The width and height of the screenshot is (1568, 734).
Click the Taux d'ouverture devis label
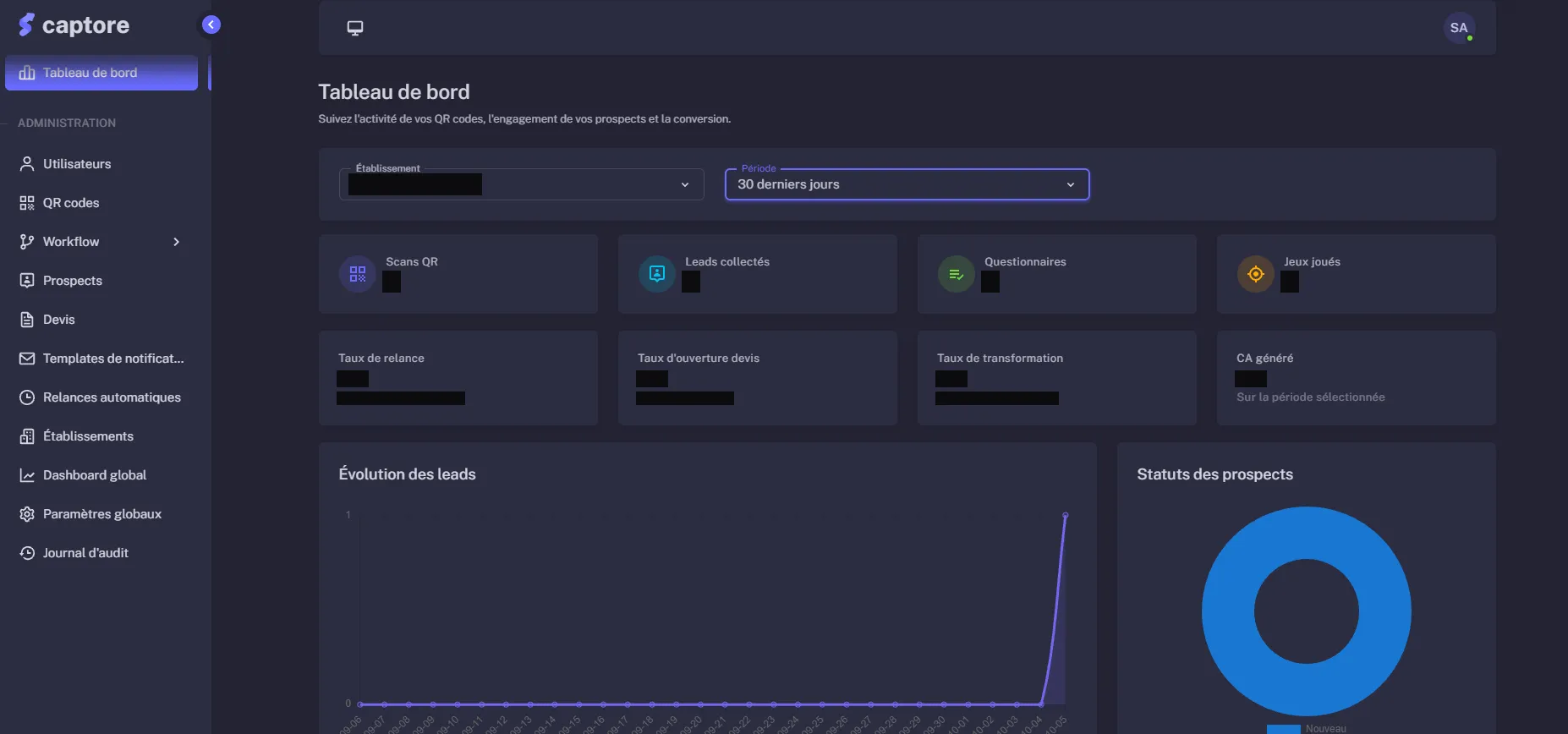[699, 358]
